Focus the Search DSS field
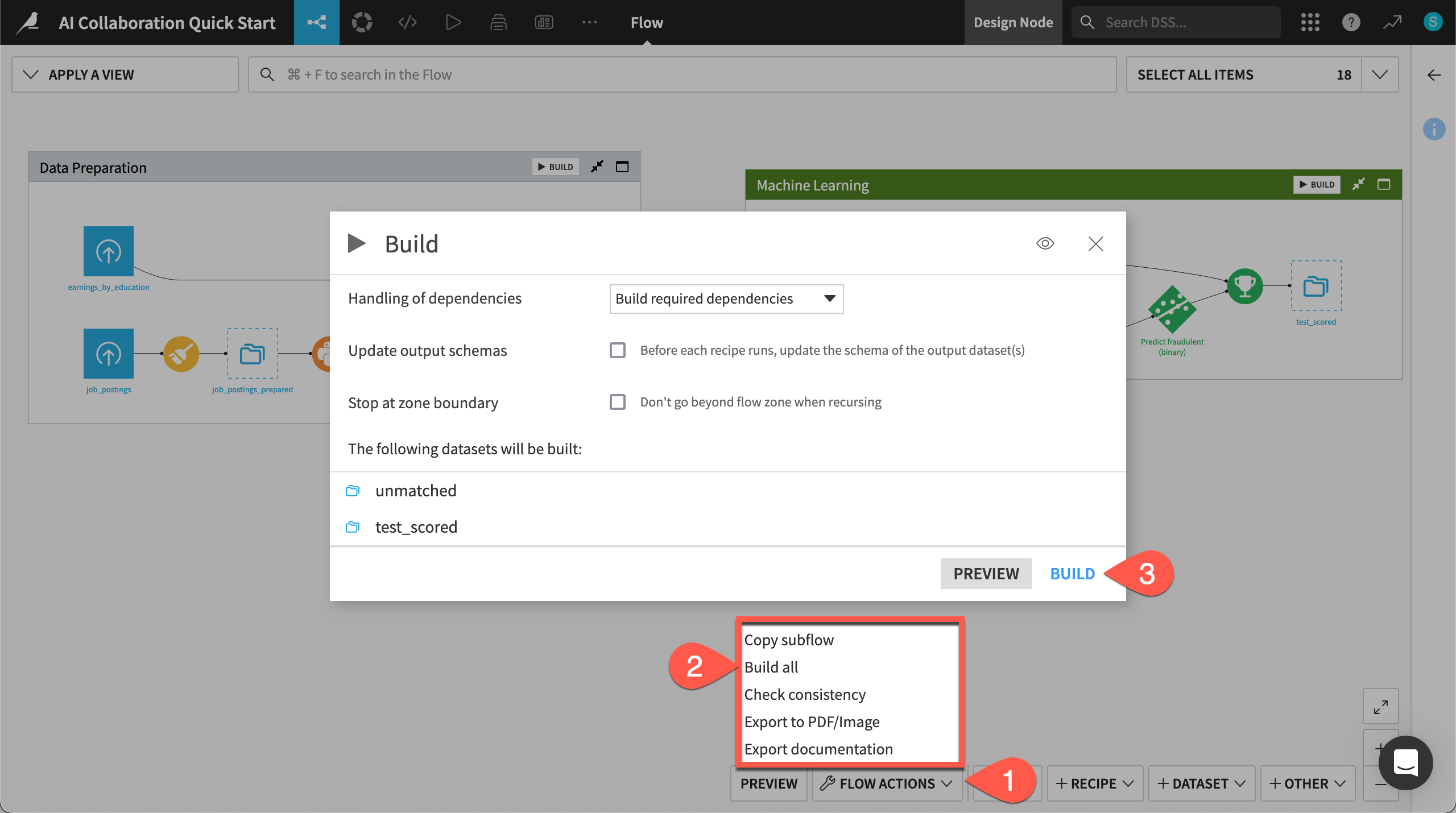 coord(1176,23)
